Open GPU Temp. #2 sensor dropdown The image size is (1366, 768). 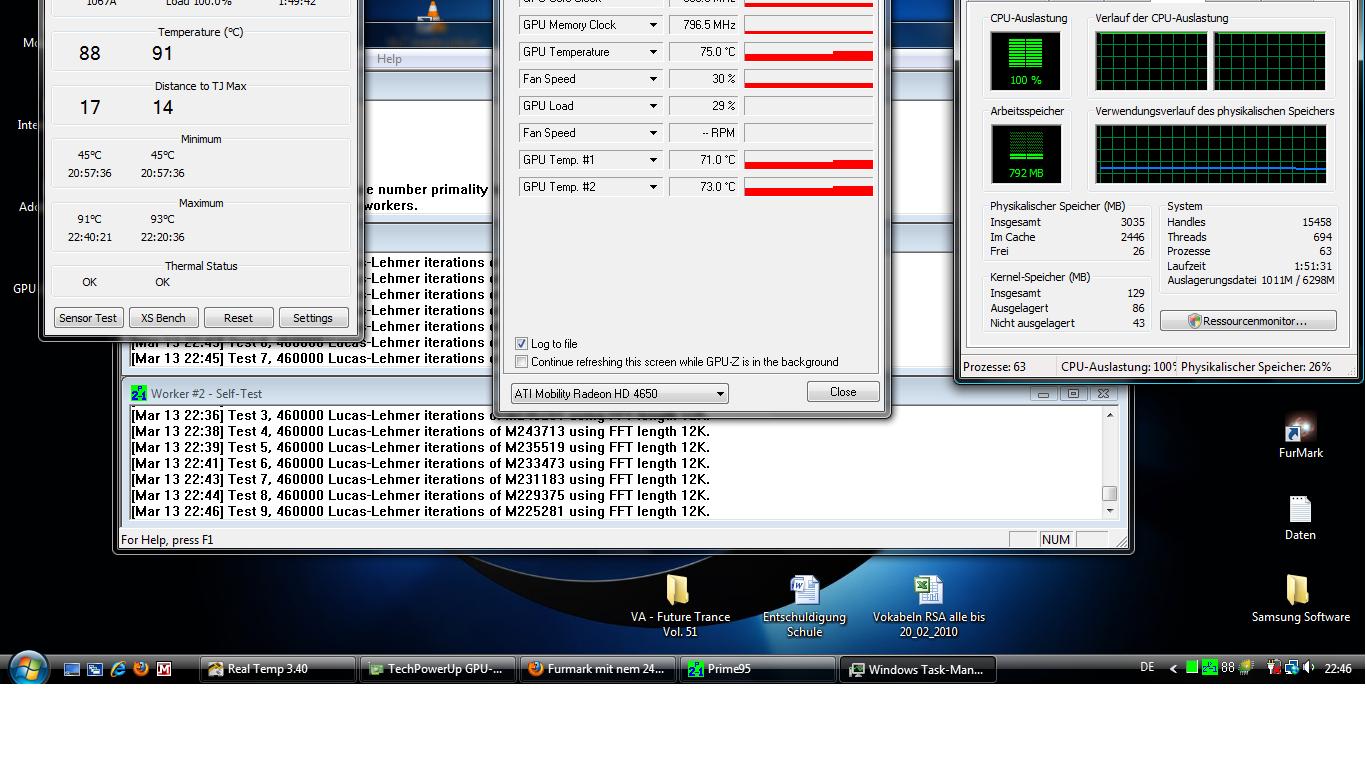653,187
